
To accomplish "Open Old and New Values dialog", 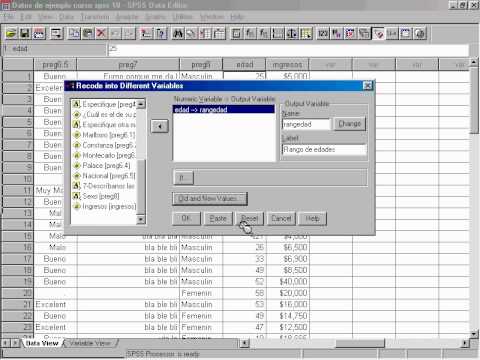I will pyautogui.click(x=210, y=199).
